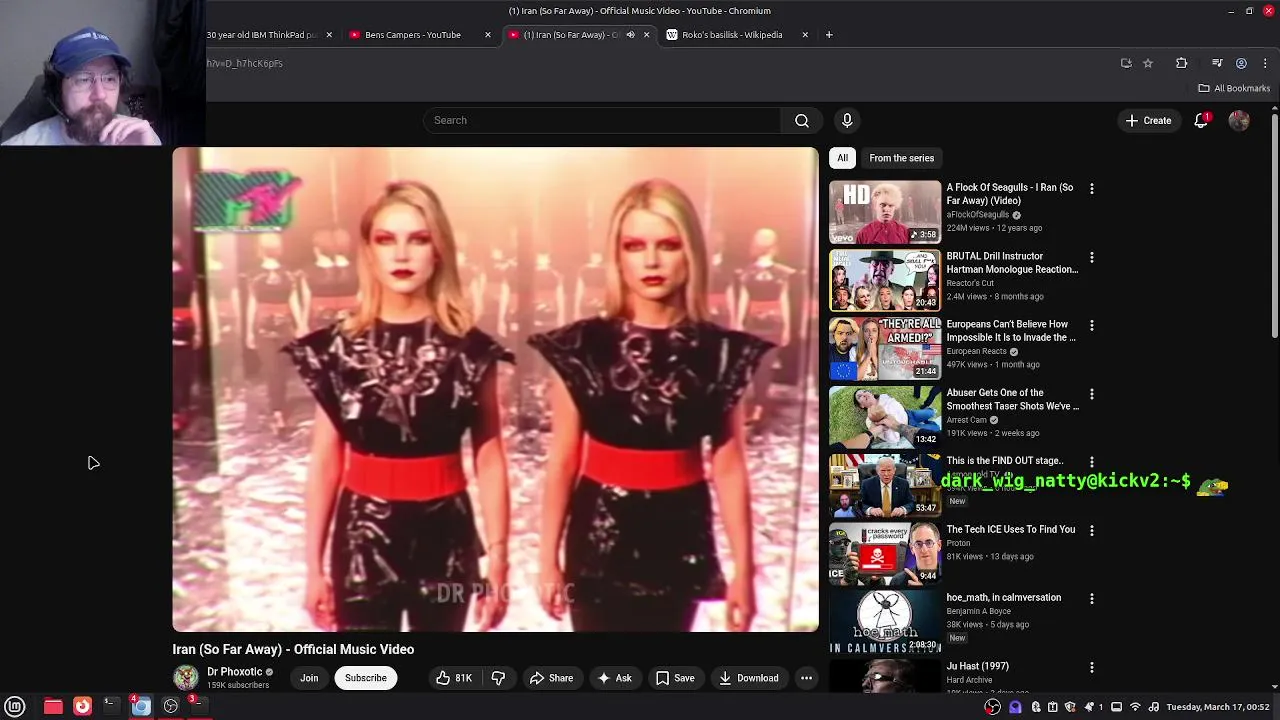Screen dimensions: 1280x720
Task: Click the notifications bell tray icon
Action: pos(1089,707)
